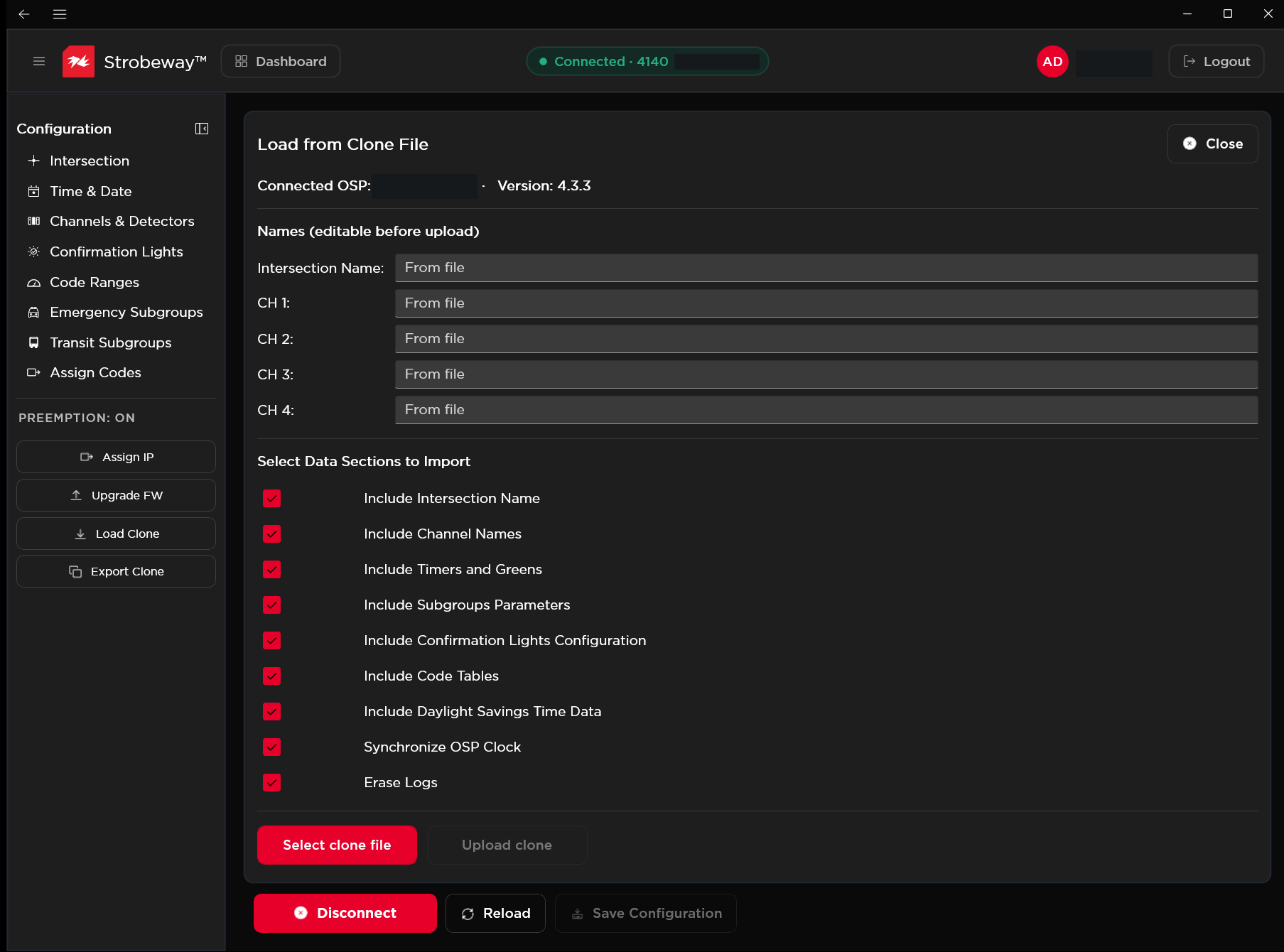Click the Connected OSP: label
The width and height of the screenshot is (1284, 952).
tap(314, 185)
